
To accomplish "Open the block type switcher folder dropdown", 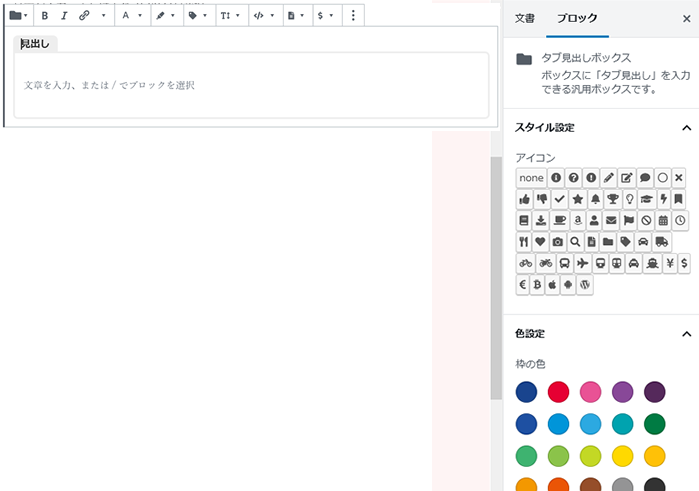I will tap(18, 16).
